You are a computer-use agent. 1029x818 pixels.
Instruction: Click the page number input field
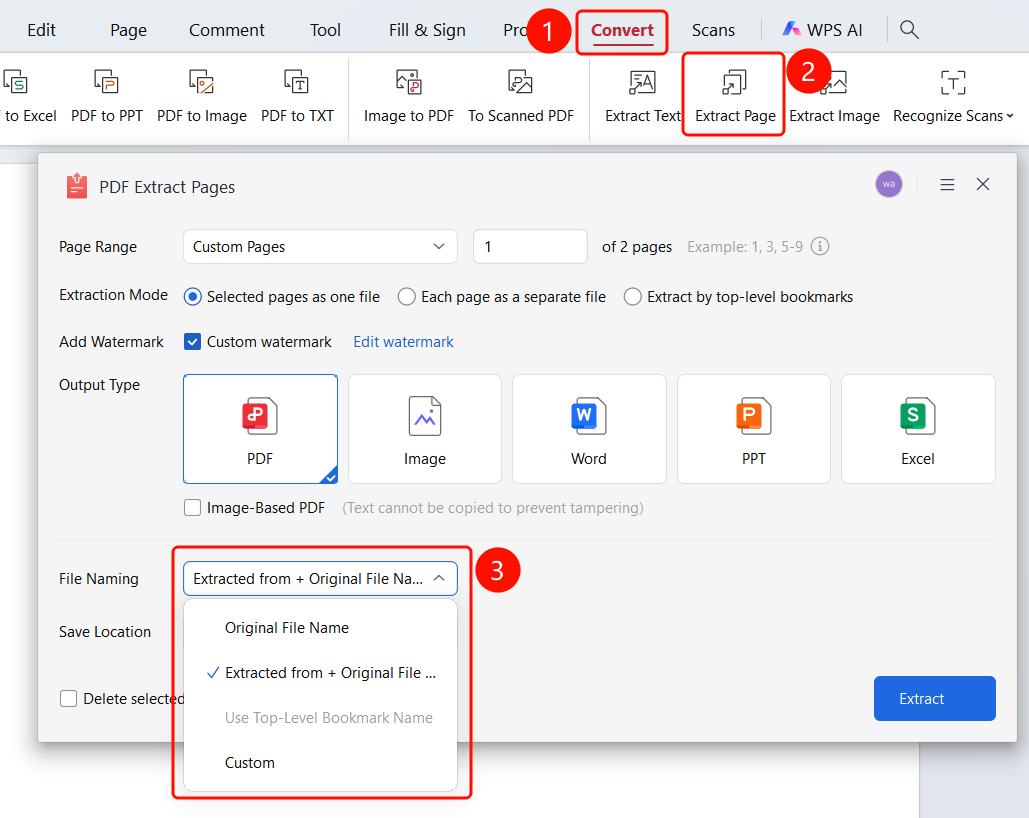(x=530, y=247)
